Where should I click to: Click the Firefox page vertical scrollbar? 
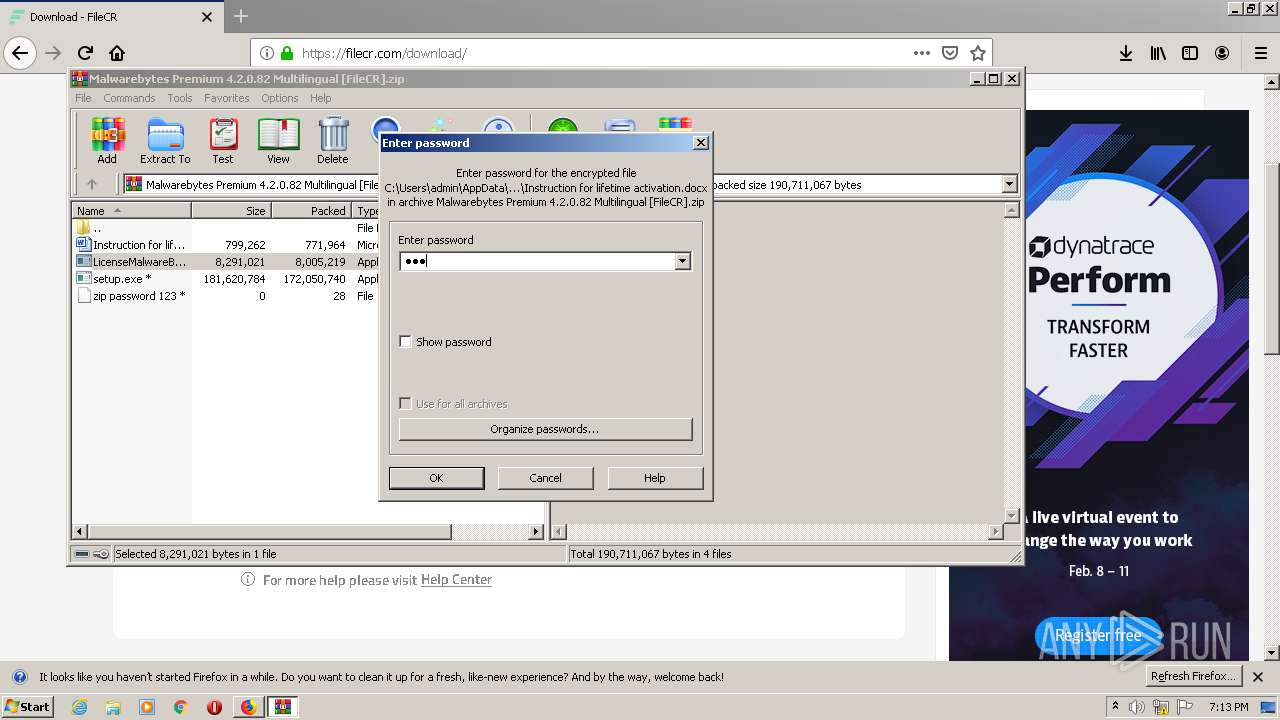tap(1271, 260)
